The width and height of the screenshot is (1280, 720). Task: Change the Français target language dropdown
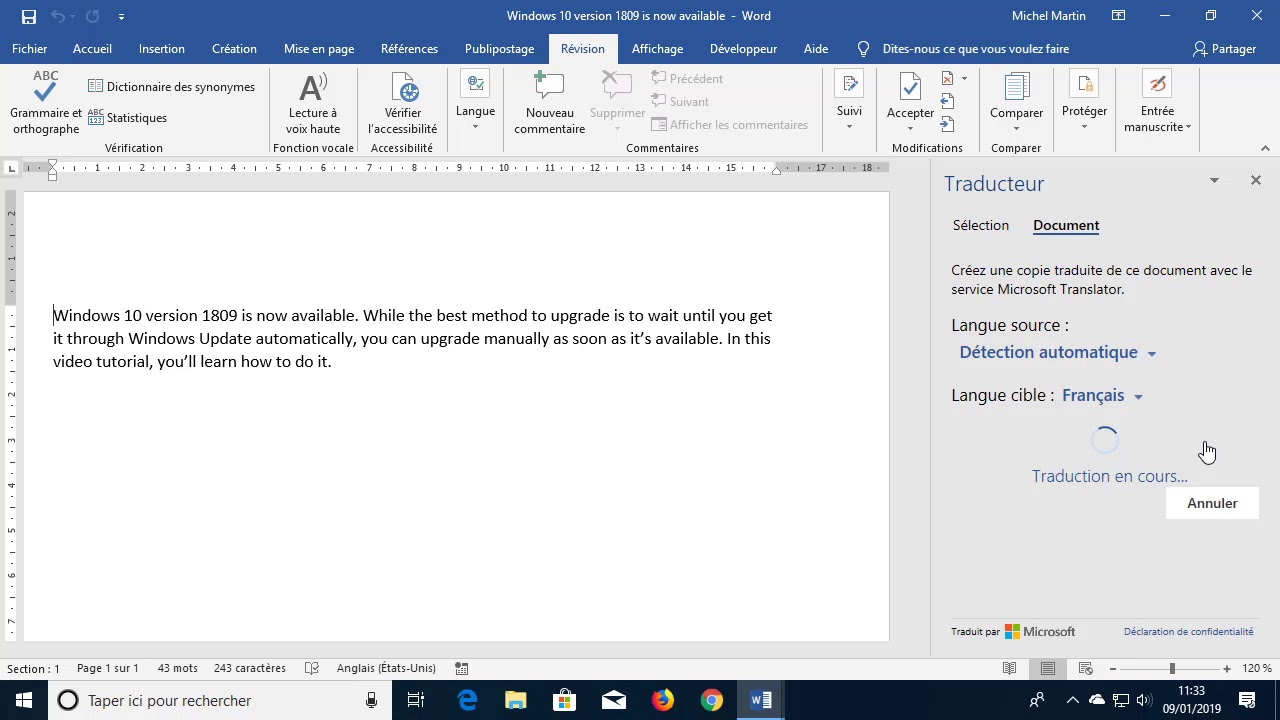click(x=1102, y=395)
